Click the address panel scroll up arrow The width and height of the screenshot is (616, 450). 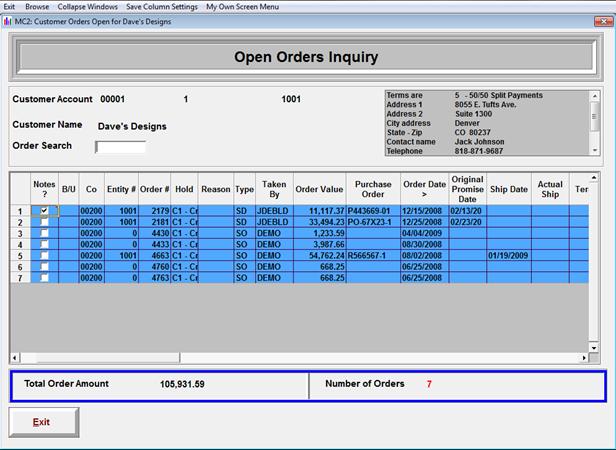(595, 96)
